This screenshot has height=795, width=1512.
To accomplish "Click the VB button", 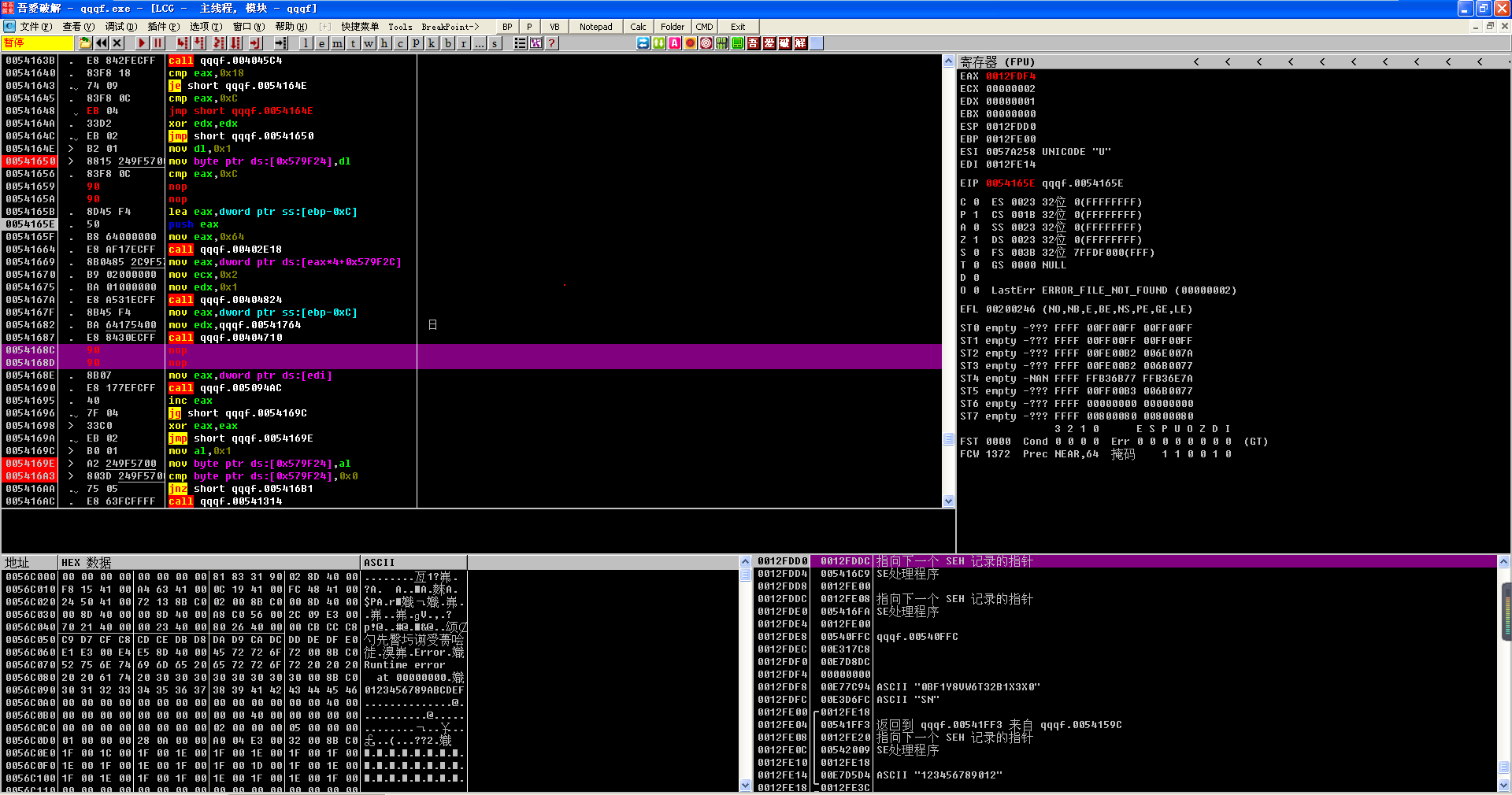I will (x=554, y=27).
